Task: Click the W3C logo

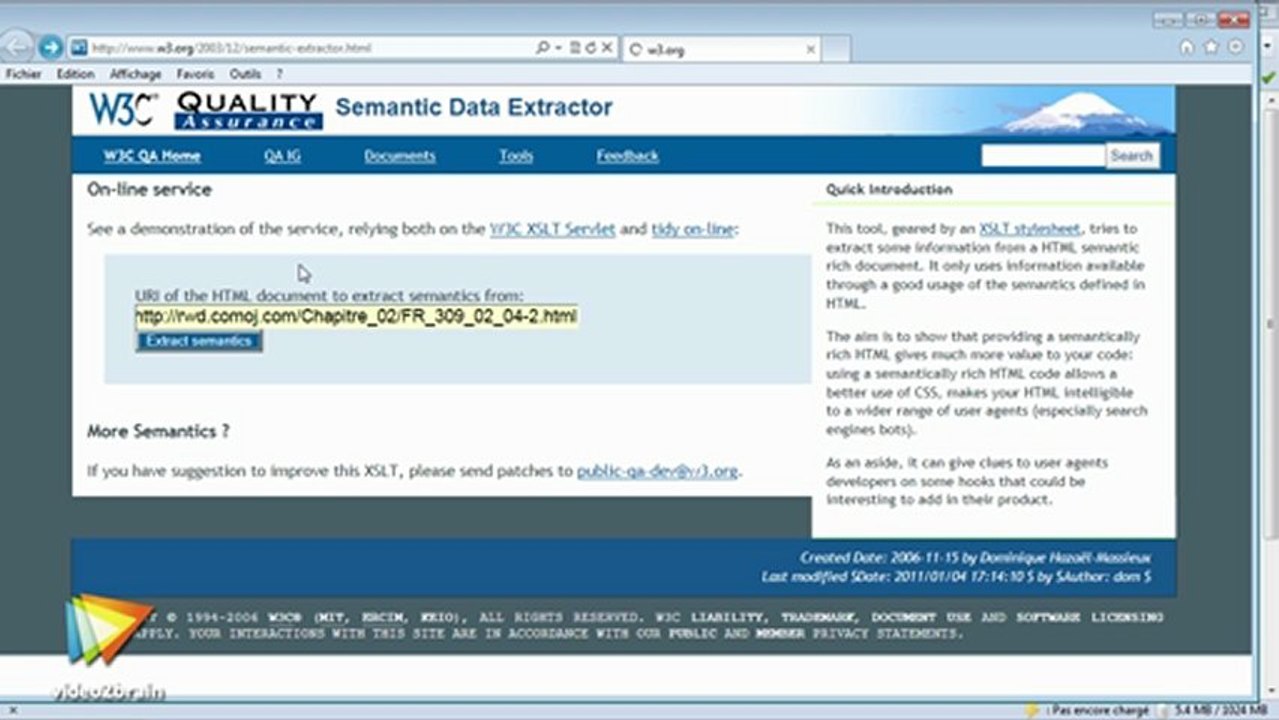Action: click(x=122, y=109)
